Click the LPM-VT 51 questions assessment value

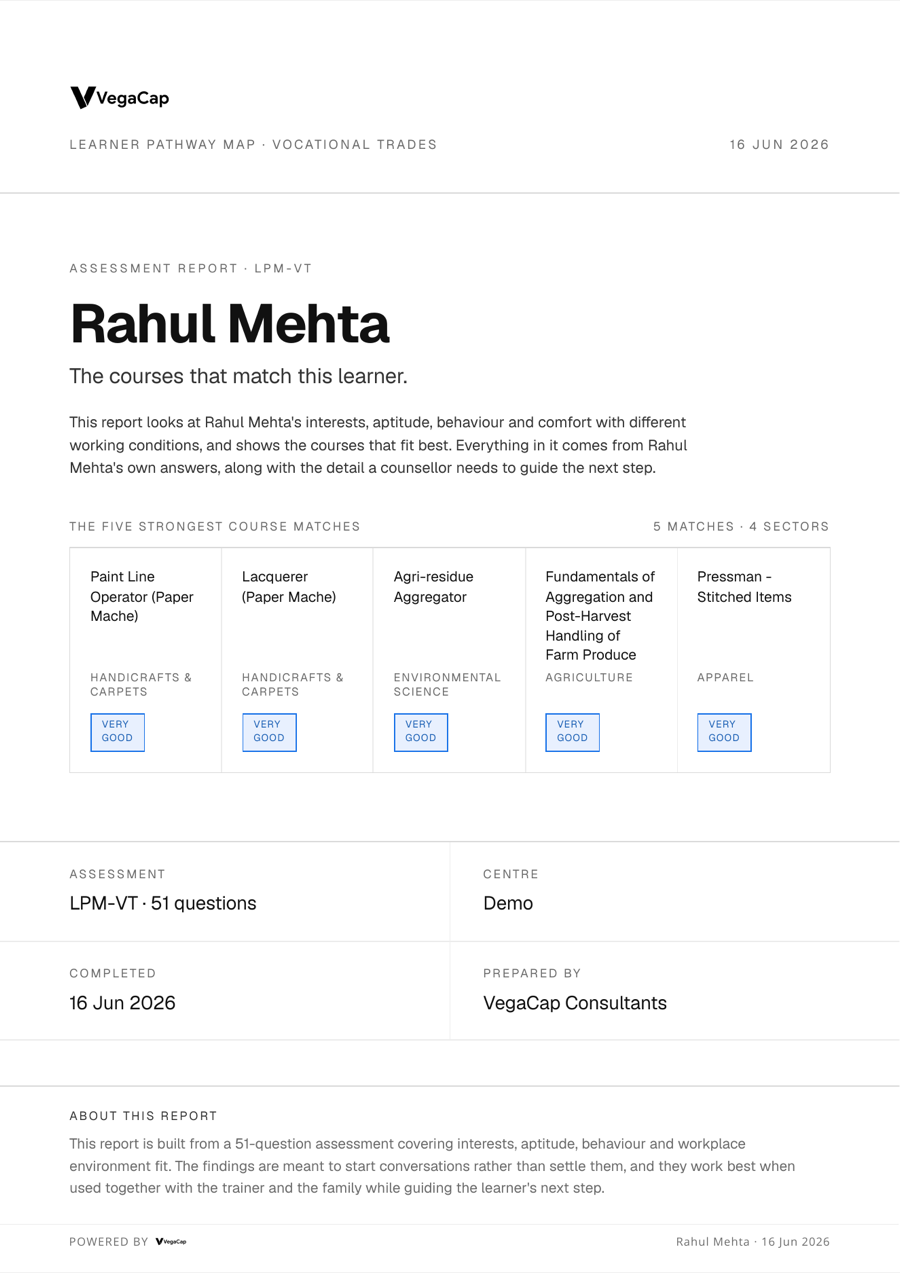pos(163,903)
